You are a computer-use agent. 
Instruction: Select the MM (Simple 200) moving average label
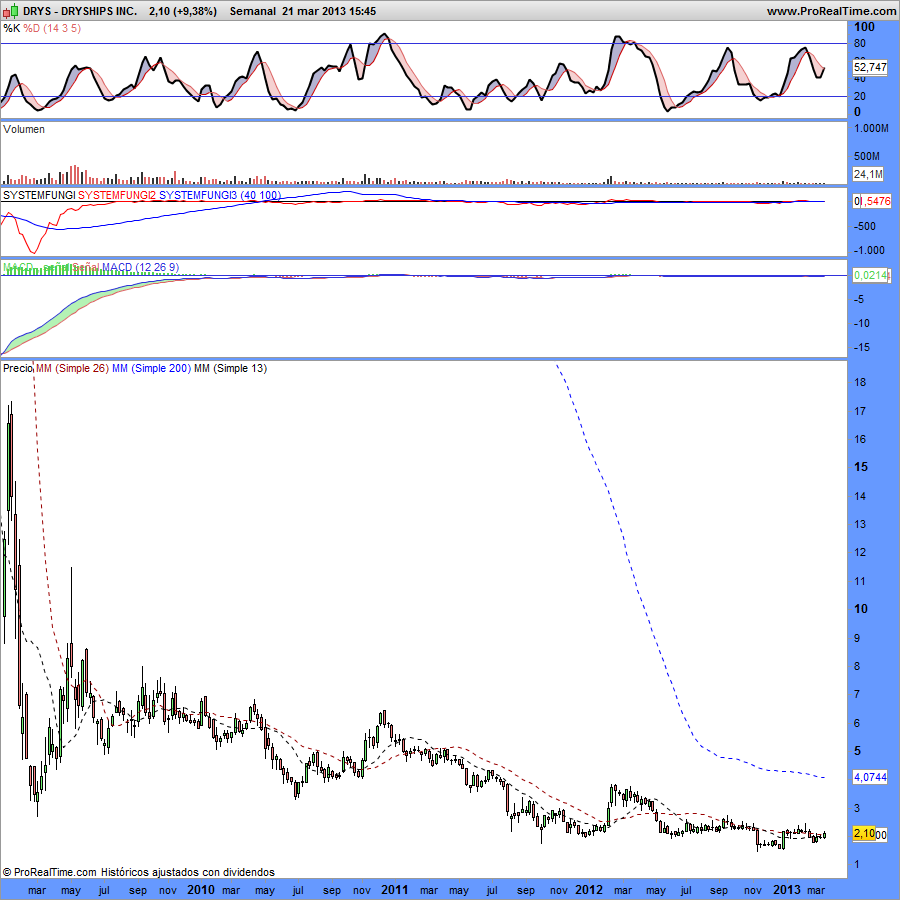152,368
